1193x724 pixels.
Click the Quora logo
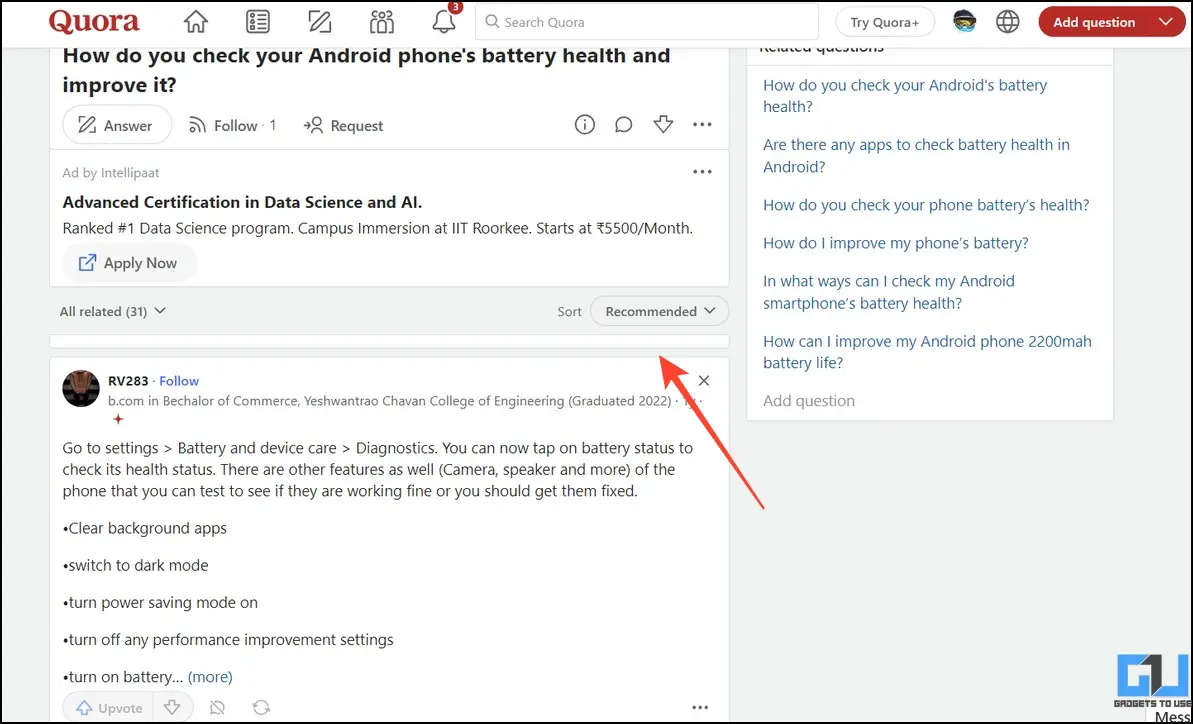pyautogui.click(x=94, y=22)
